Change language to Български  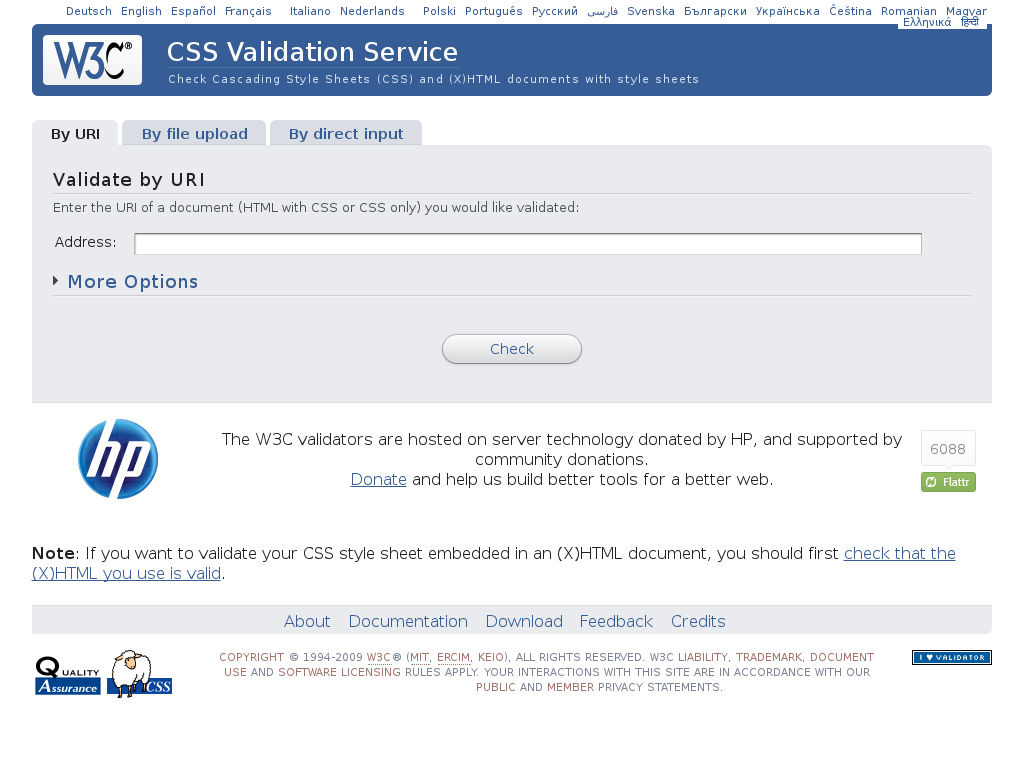pos(715,11)
